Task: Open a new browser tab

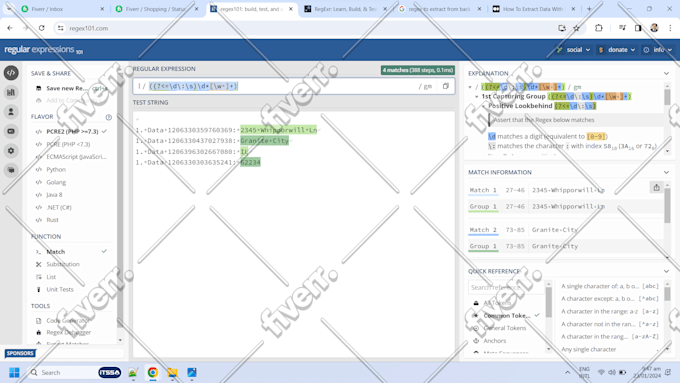Action: click(x=589, y=9)
